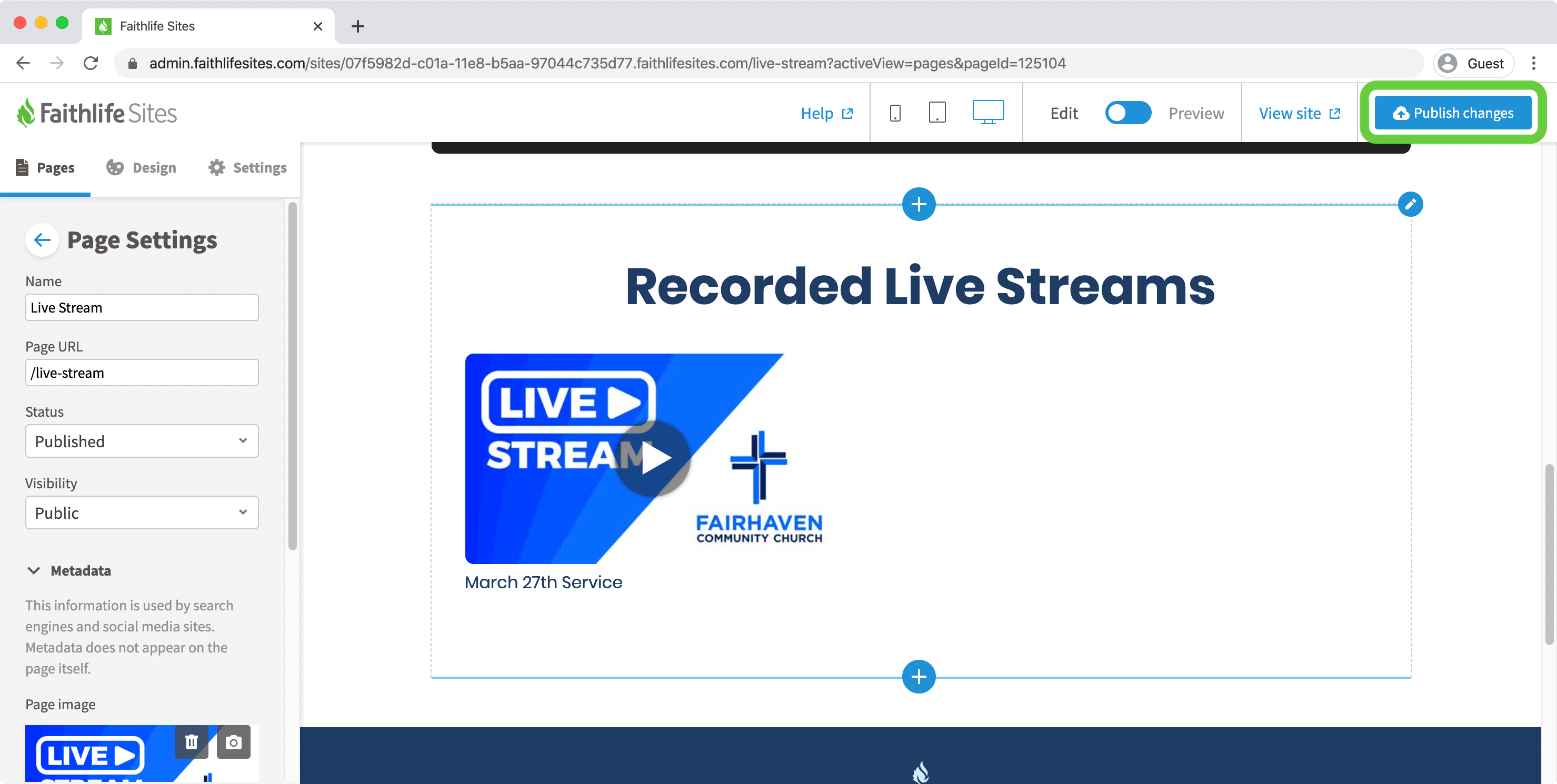Open View site link
Screen dimensions: 1557x784
point(1300,113)
